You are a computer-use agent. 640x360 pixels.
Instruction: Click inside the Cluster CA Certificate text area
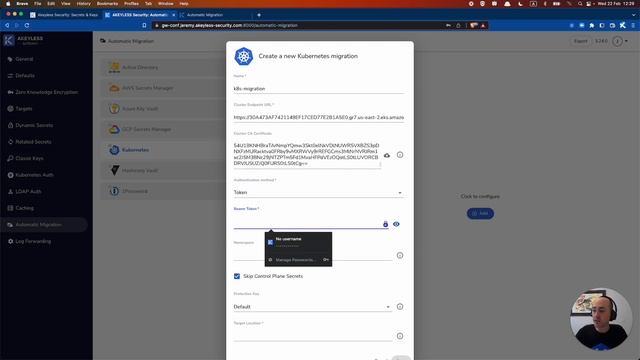pyautogui.click(x=307, y=155)
